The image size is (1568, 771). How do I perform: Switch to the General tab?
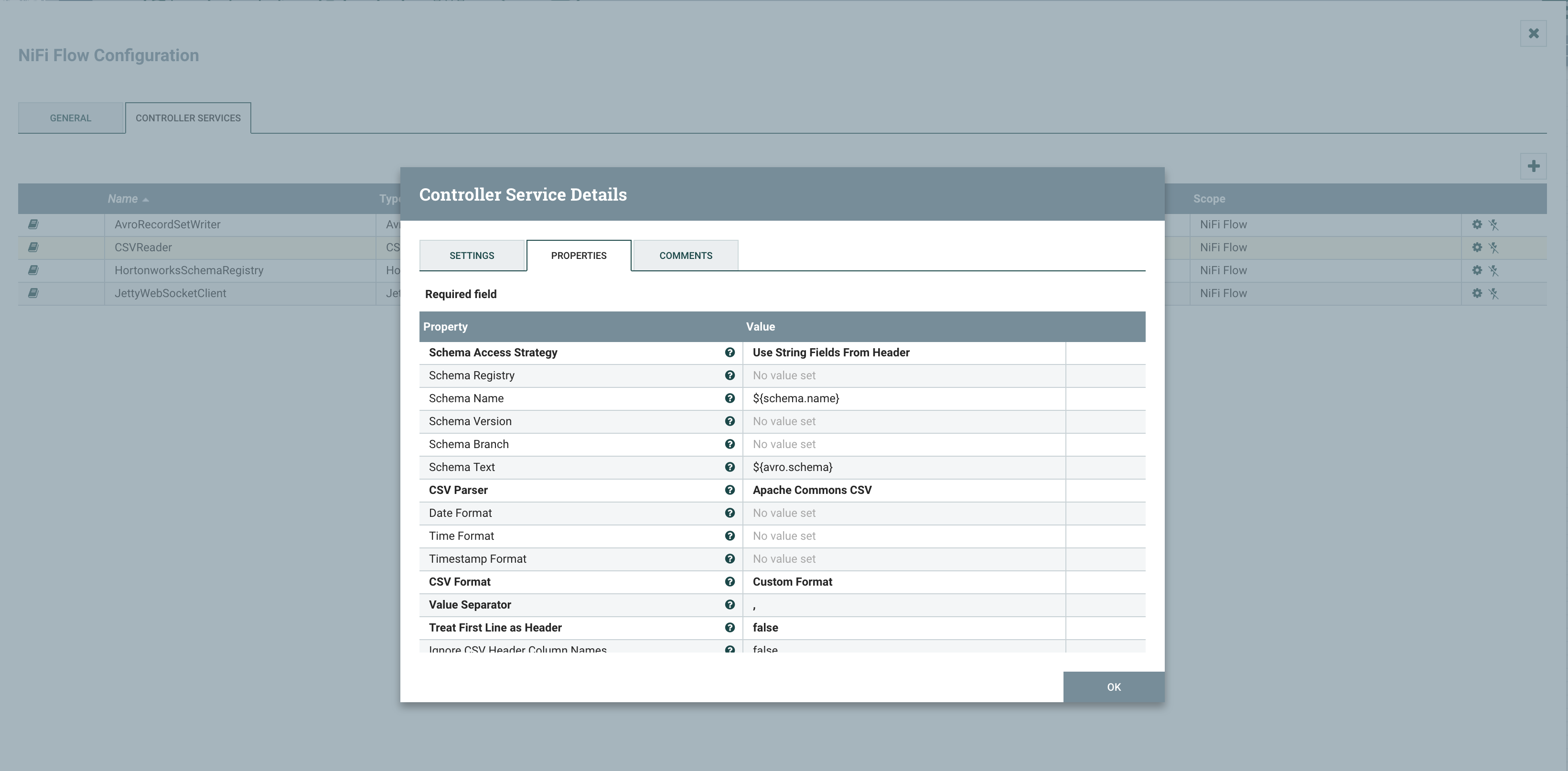(71, 118)
